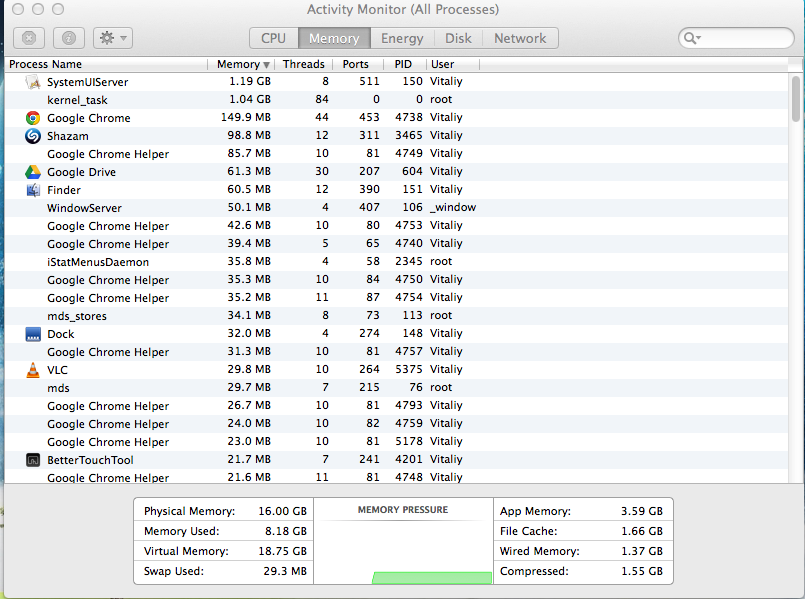Click the Quit Process toolbar icon
Screen dimensions: 805x599
point(29,38)
